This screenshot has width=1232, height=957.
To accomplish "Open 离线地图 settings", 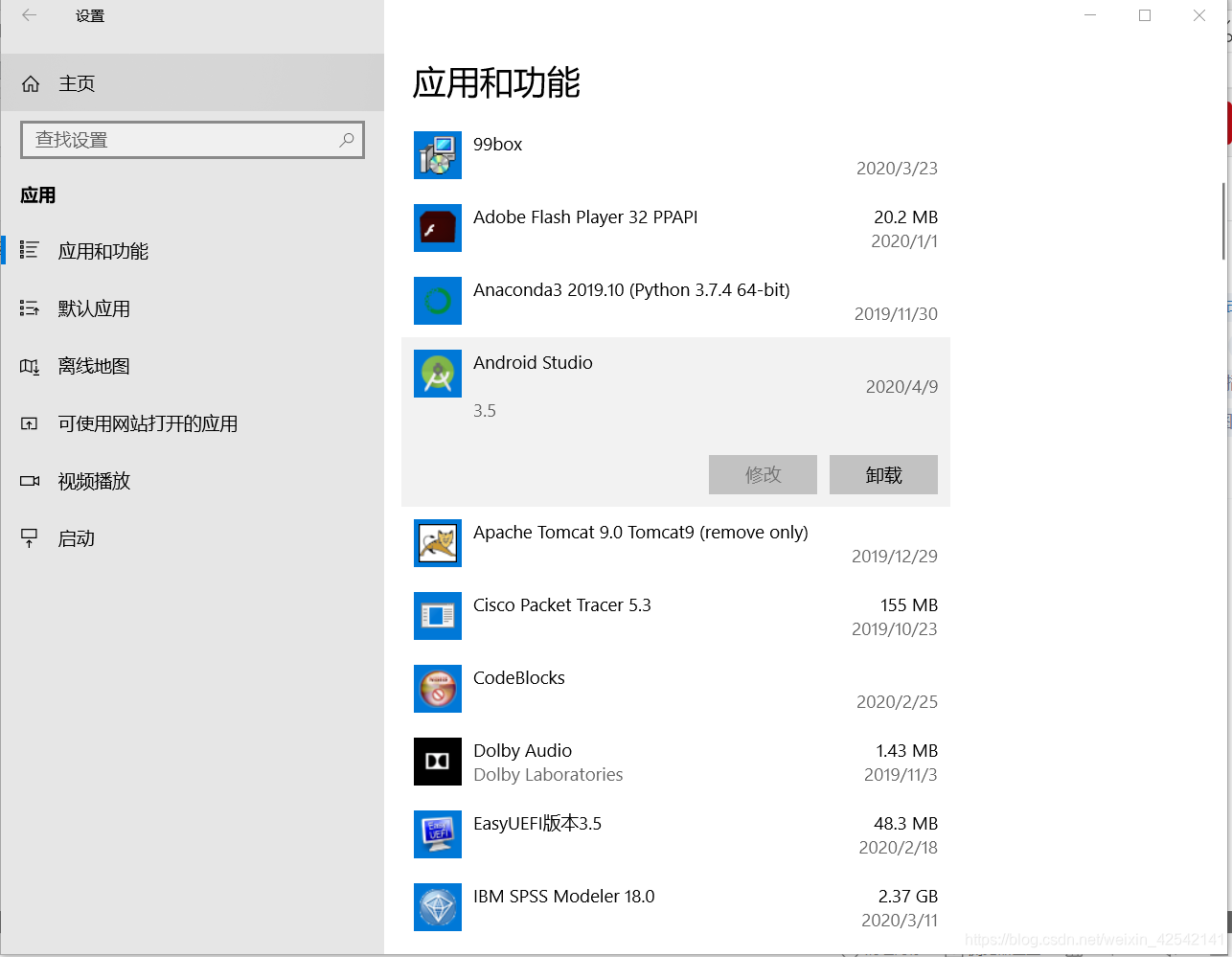I will [192, 366].
